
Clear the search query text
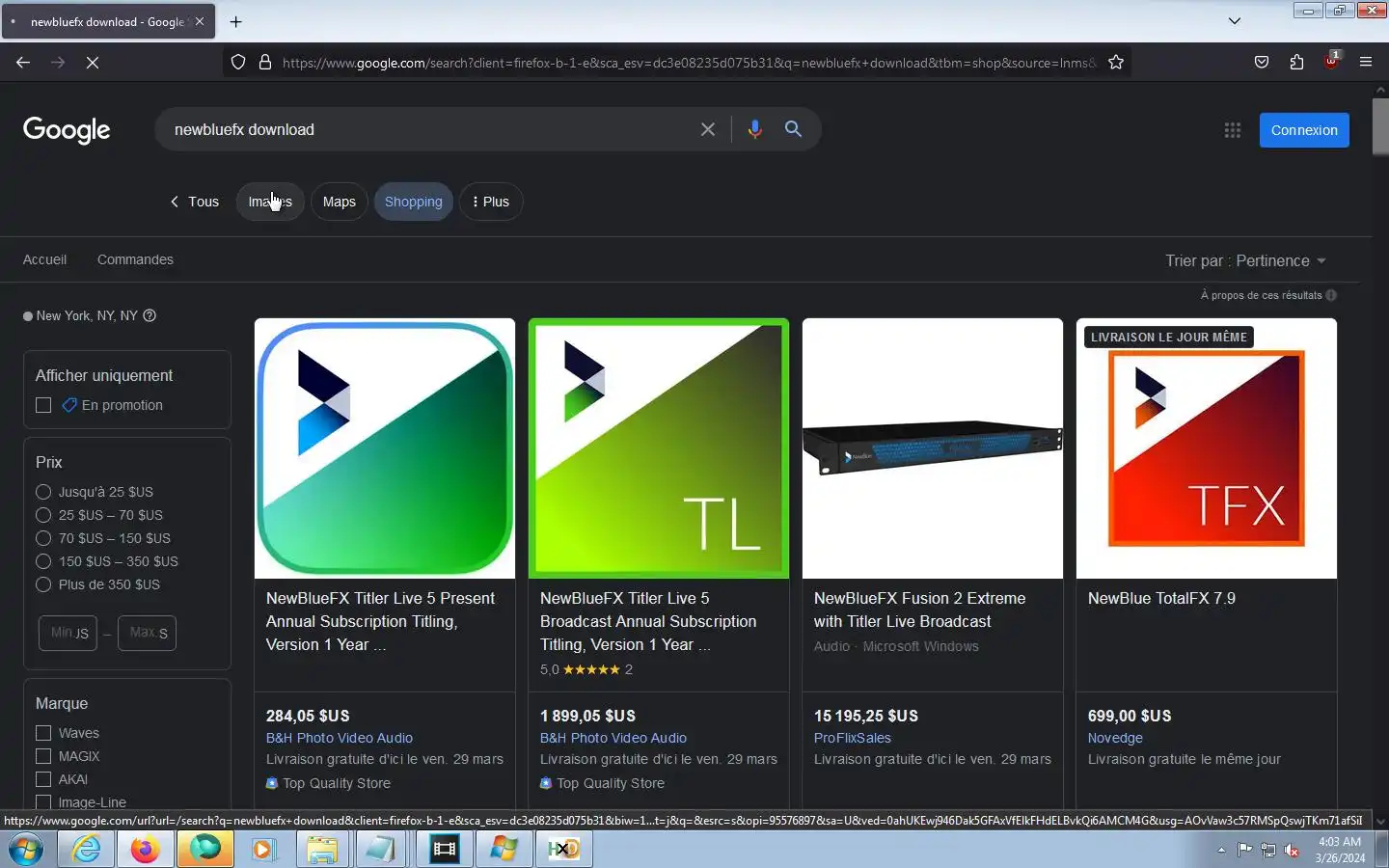click(708, 129)
